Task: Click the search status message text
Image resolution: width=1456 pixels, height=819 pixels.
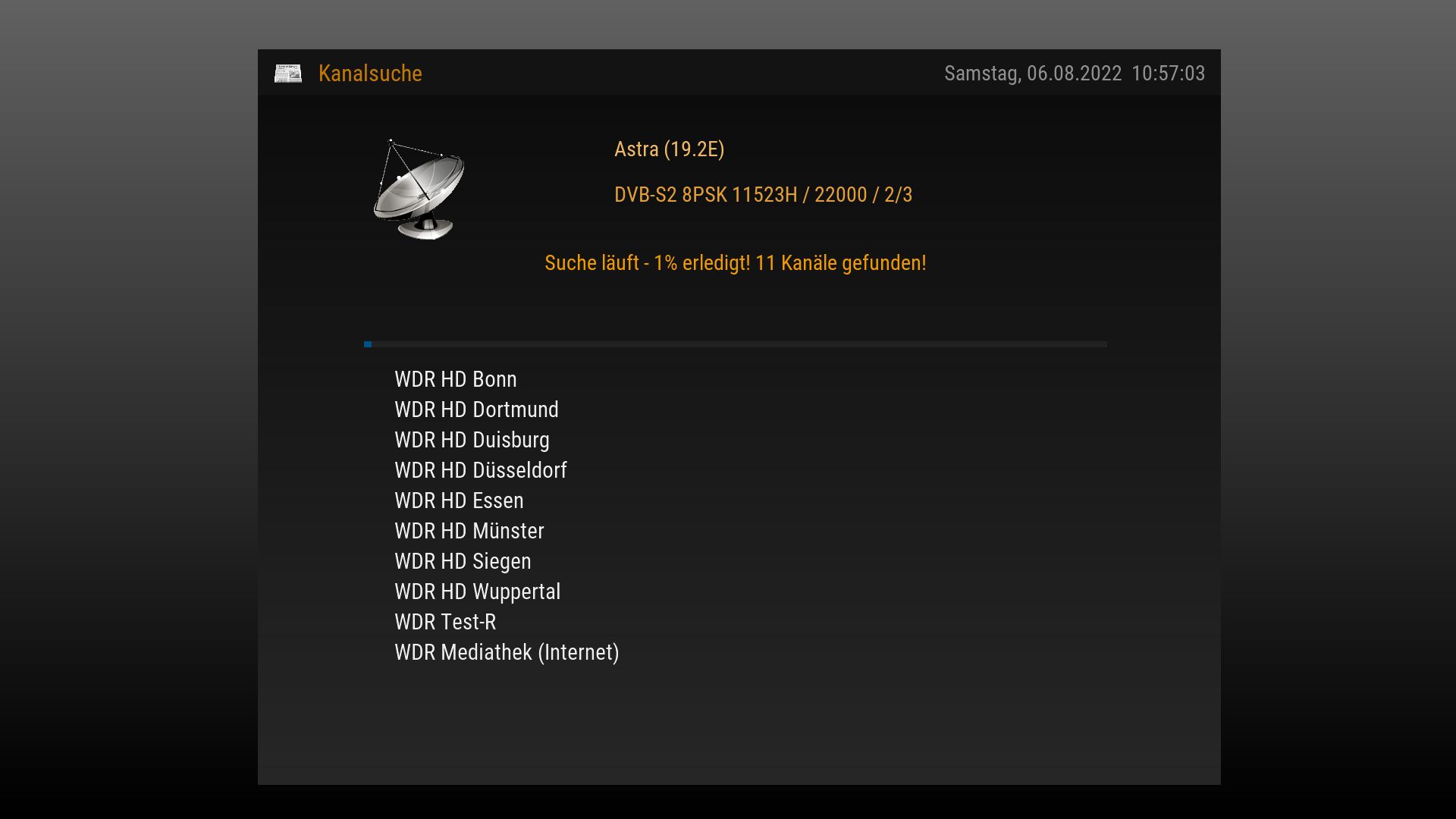Action: [735, 263]
